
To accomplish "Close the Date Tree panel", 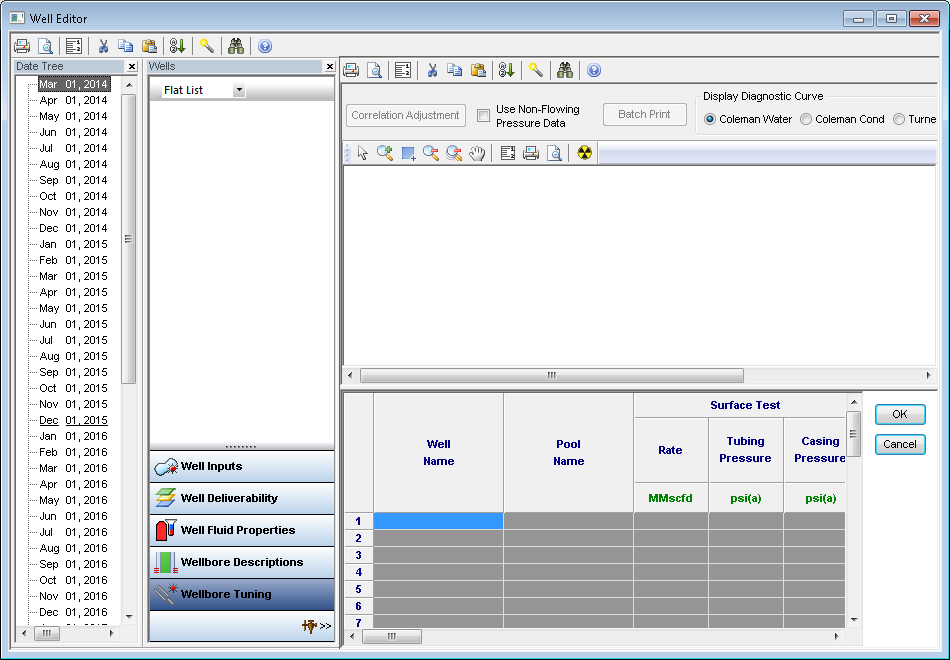I will pyautogui.click(x=132, y=66).
